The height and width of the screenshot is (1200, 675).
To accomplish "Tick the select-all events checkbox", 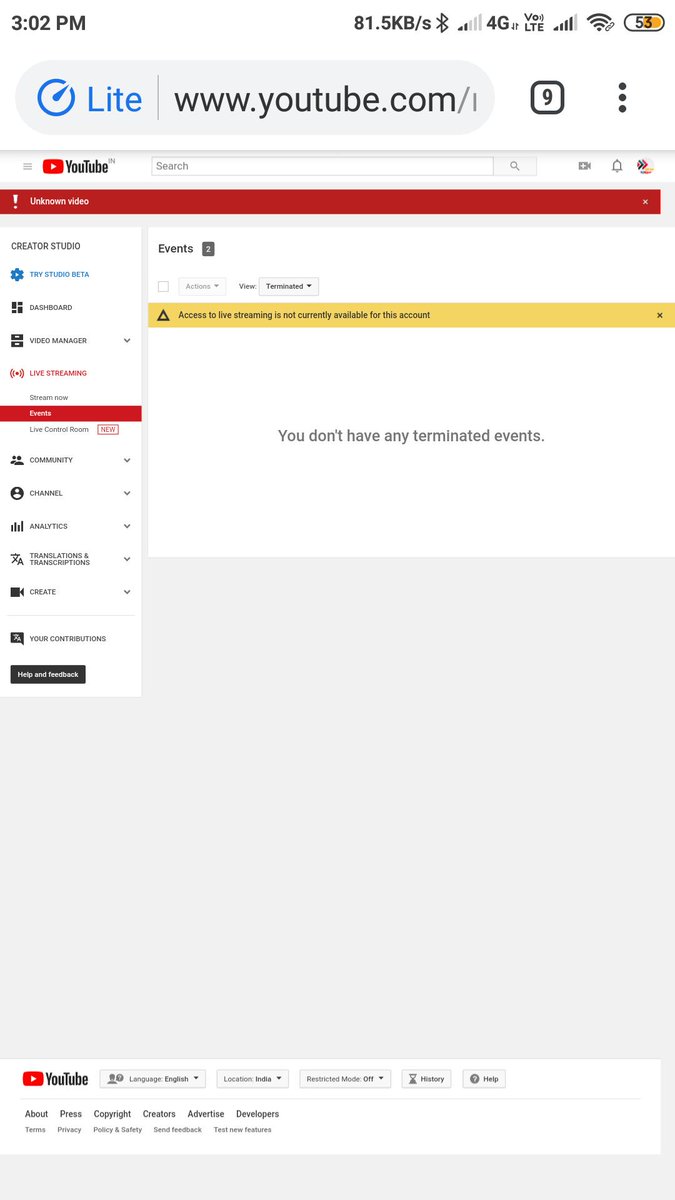I will [163, 286].
